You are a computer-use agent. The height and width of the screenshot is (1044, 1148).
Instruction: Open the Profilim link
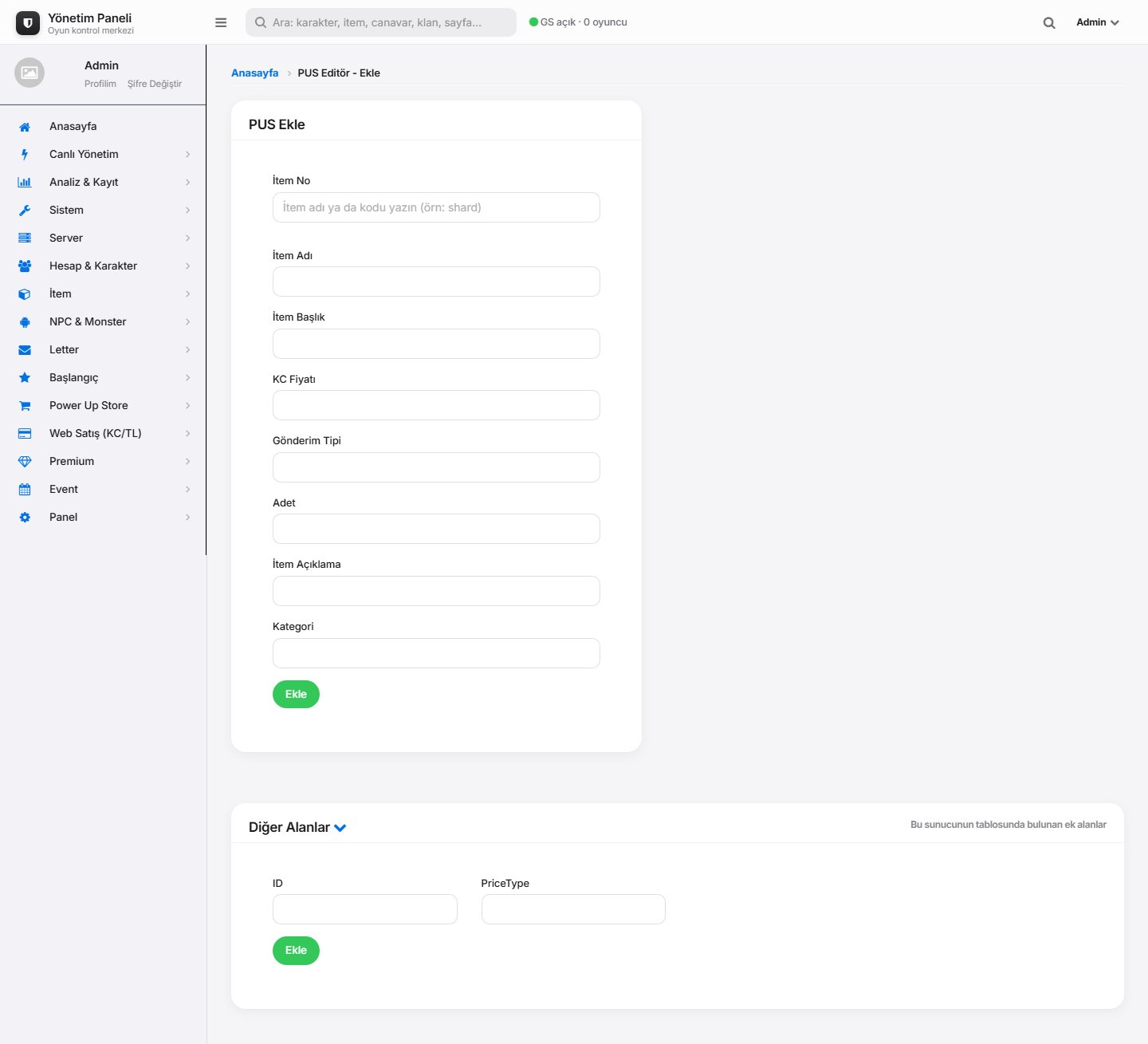point(100,84)
